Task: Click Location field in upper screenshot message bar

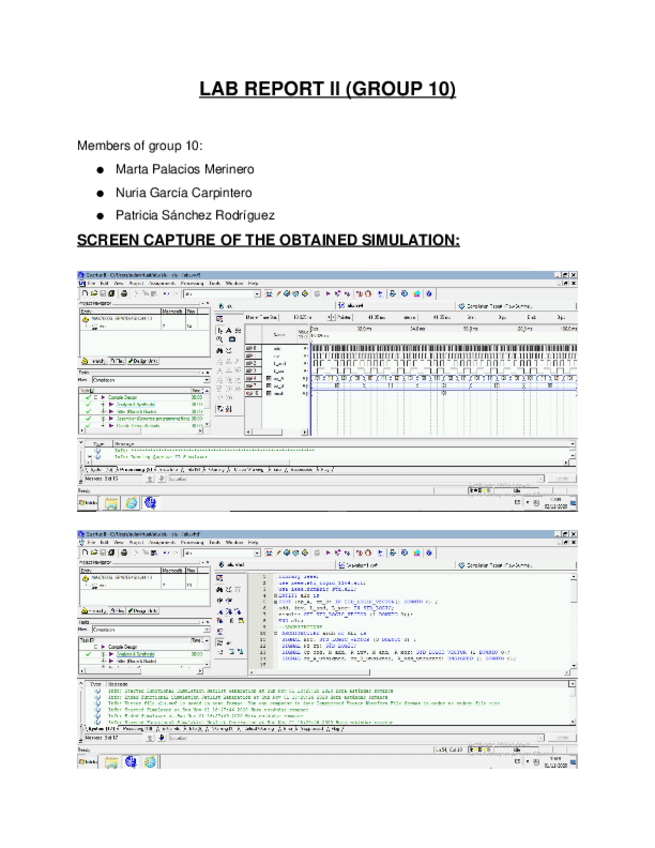Action: click(x=356, y=479)
